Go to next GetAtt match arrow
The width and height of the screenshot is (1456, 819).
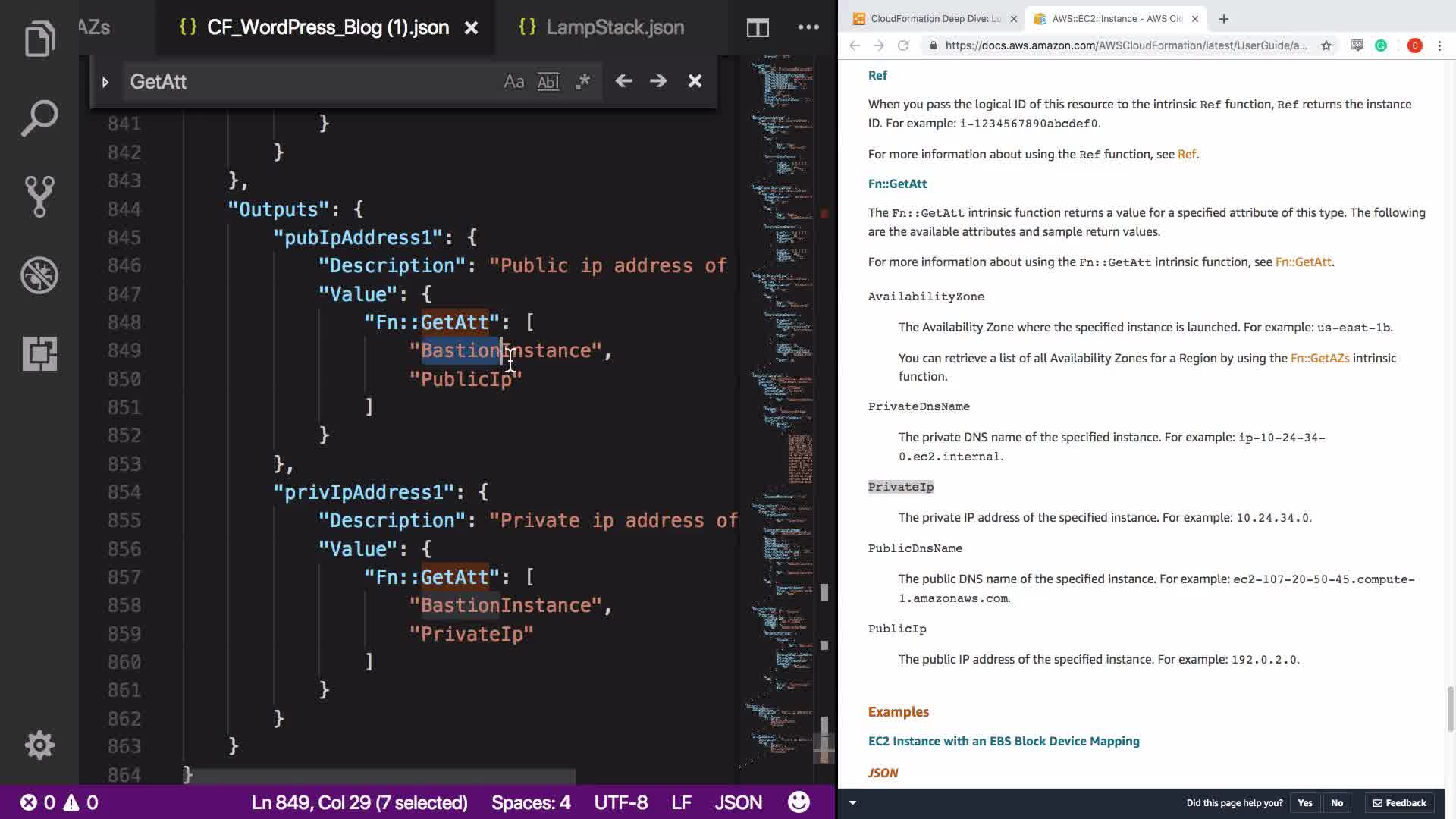tap(658, 81)
